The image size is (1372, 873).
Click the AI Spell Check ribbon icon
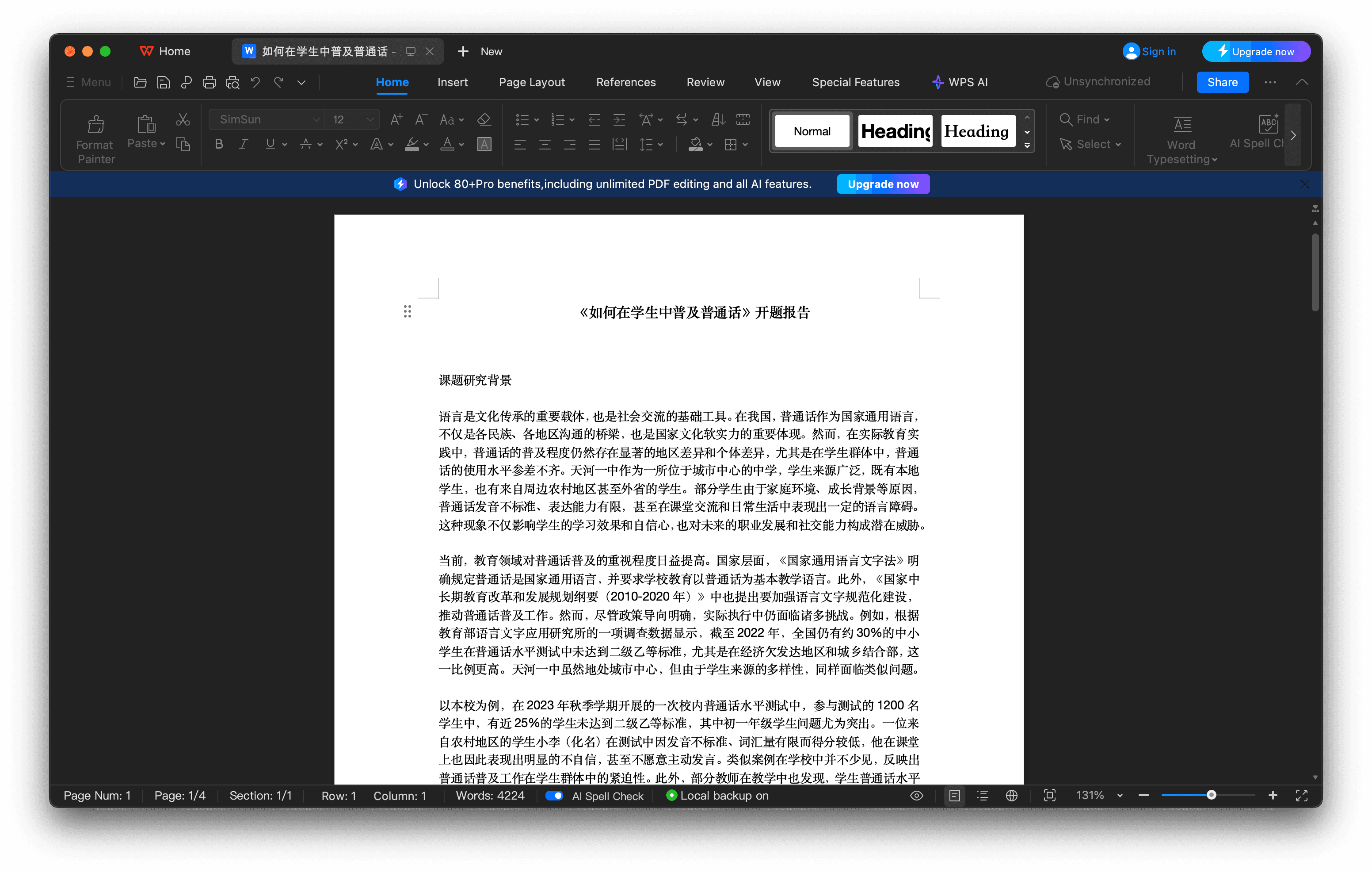1268,123
